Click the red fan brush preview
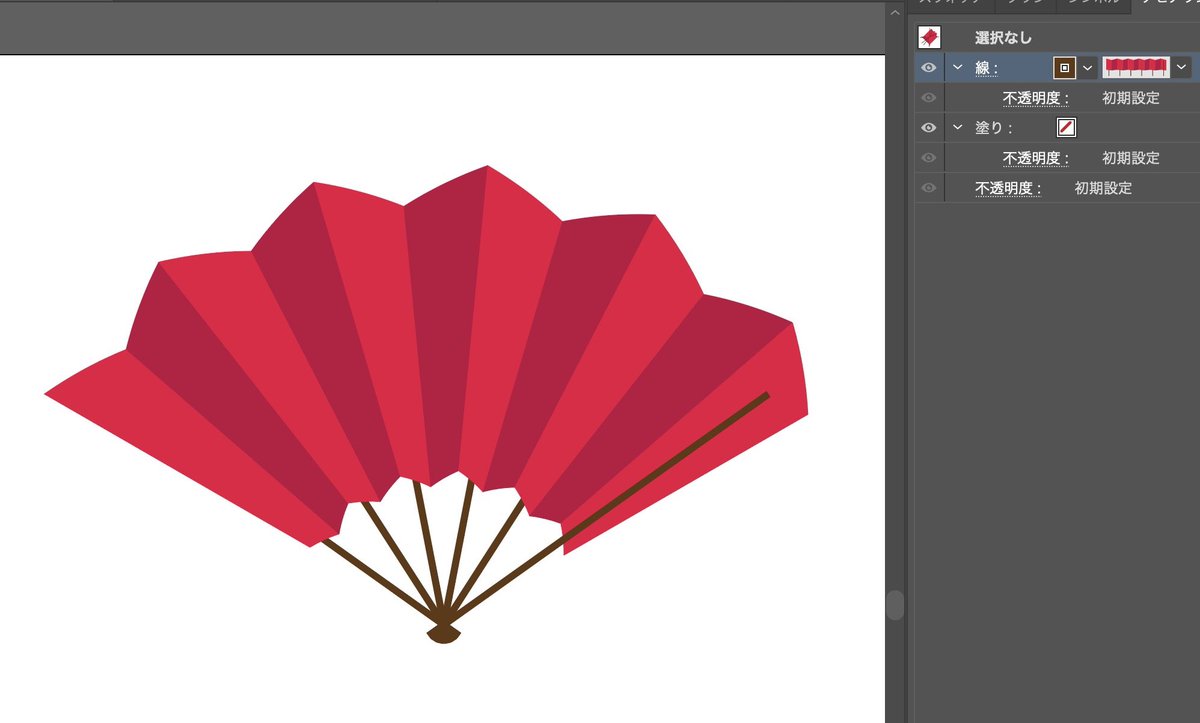 (1136, 68)
